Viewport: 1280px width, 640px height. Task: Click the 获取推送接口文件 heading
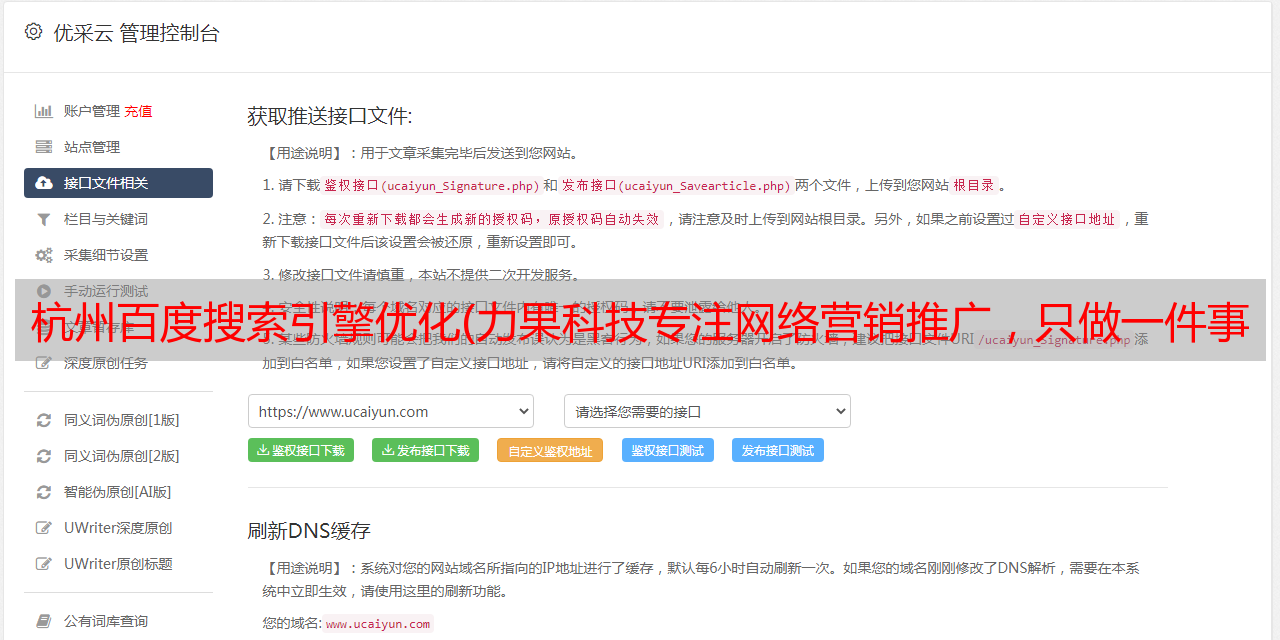click(x=330, y=116)
